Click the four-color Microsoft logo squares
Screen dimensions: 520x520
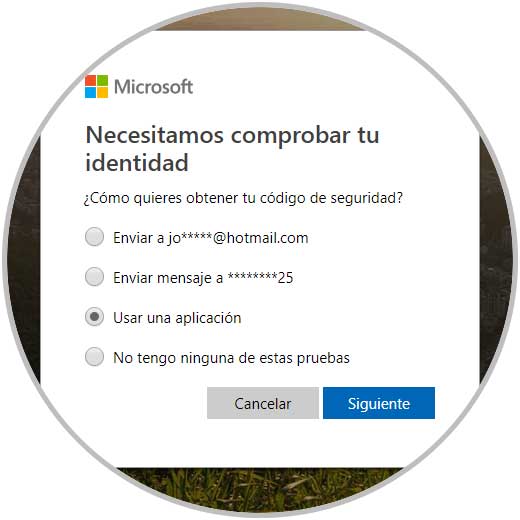(x=96, y=86)
